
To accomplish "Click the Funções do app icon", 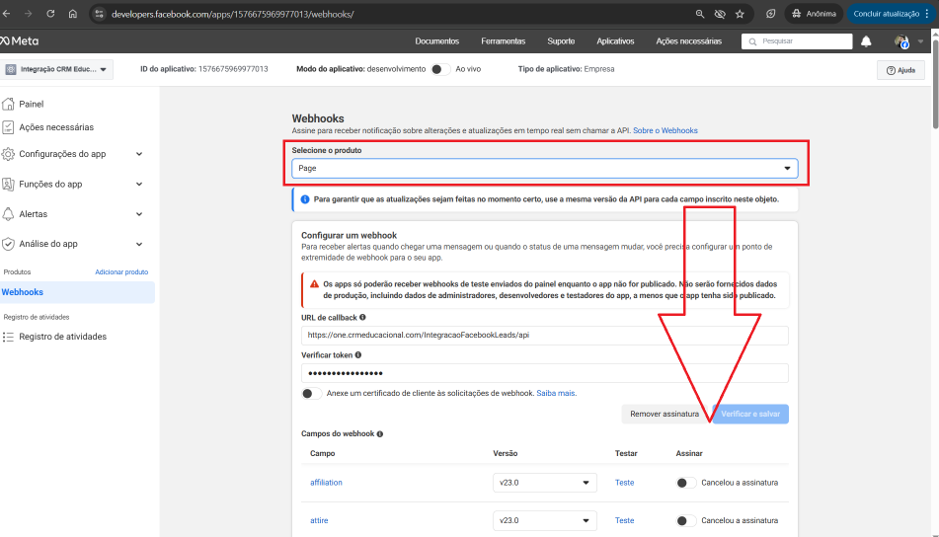I will point(8,184).
